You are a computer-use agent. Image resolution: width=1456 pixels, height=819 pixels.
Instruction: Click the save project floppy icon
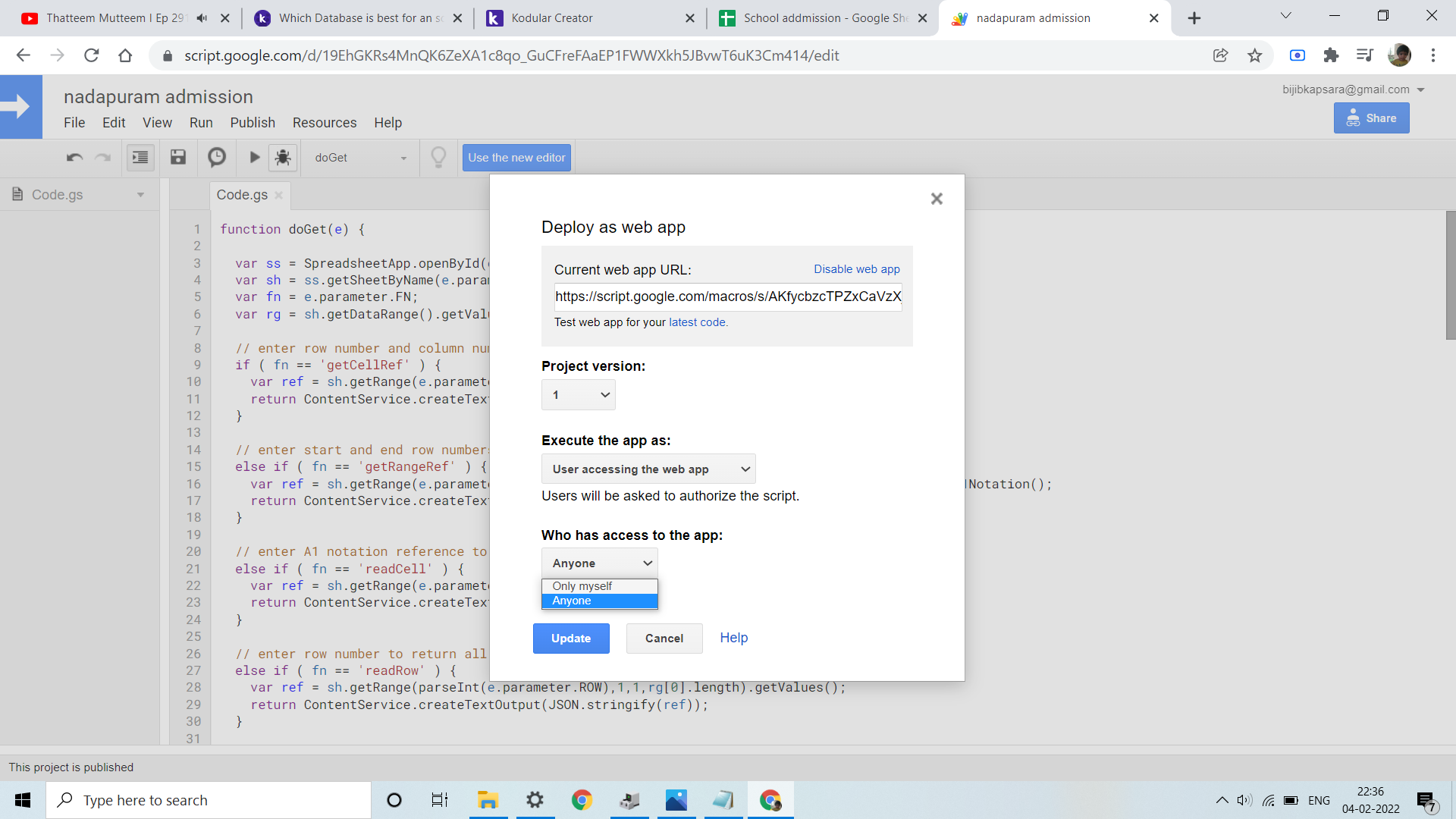[178, 158]
